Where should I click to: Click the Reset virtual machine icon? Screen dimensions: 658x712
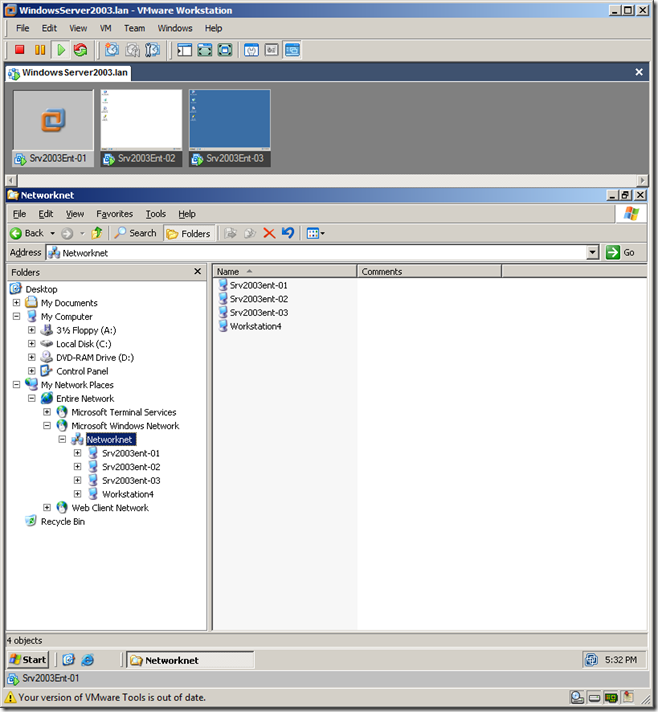81,49
